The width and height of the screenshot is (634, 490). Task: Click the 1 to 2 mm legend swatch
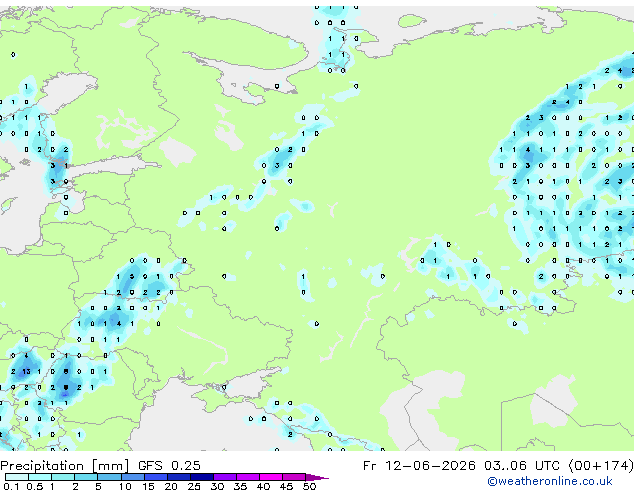[x=63, y=477]
